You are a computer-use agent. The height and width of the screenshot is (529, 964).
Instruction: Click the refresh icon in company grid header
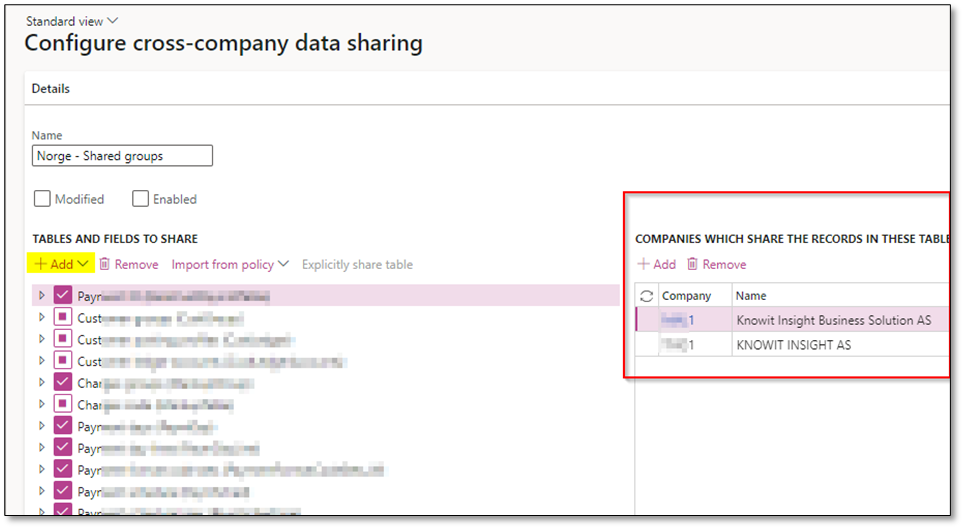[x=646, y=296]
